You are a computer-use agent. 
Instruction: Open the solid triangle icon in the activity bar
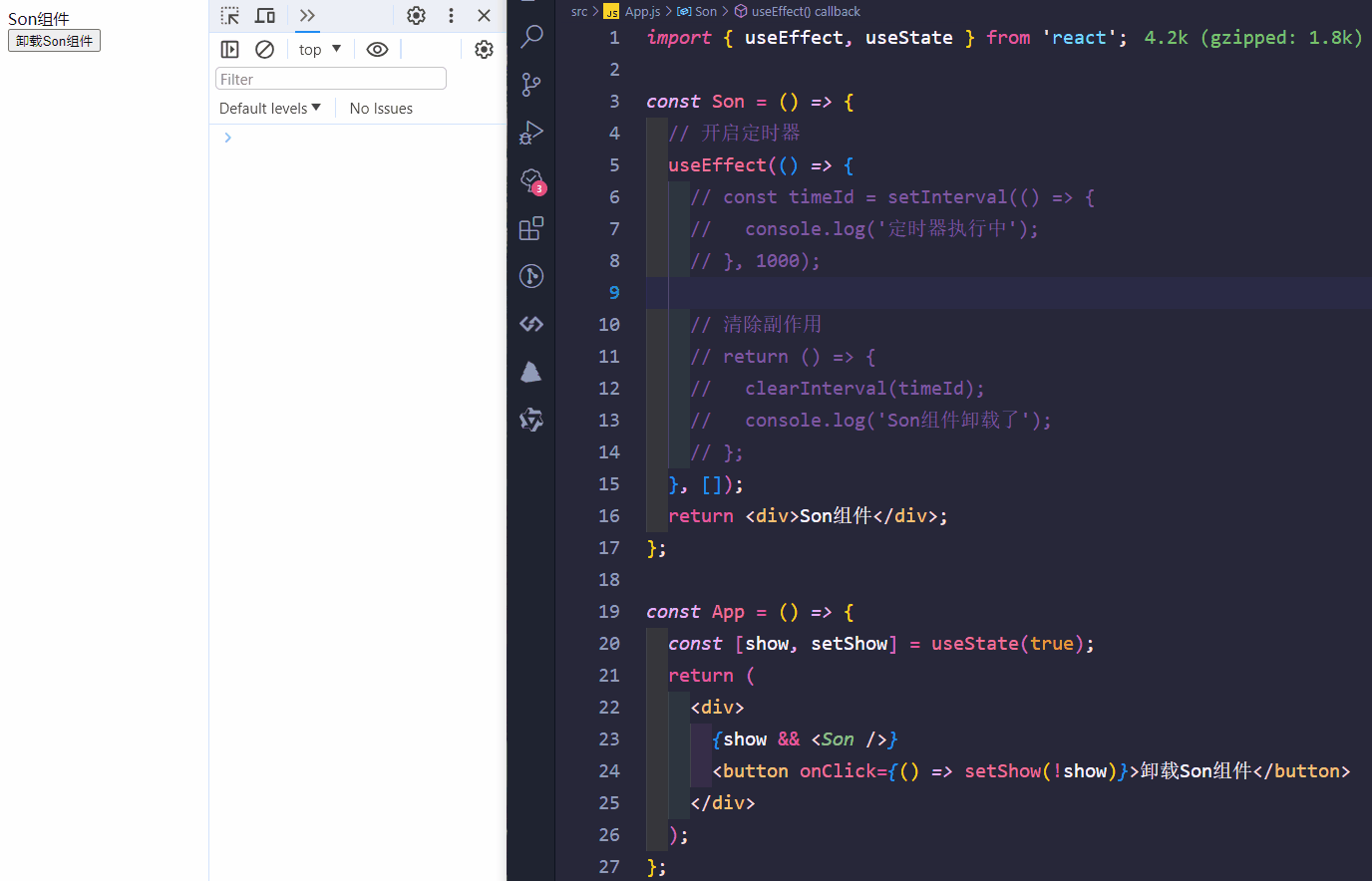(x=531, y=372)
